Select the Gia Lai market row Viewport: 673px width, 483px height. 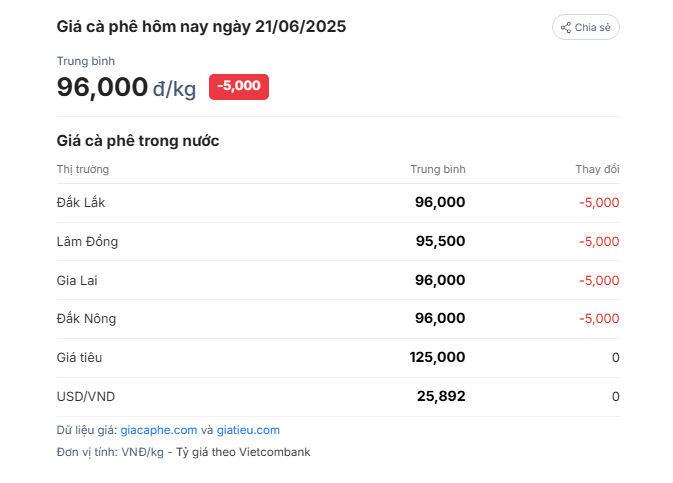coord(338,280)
